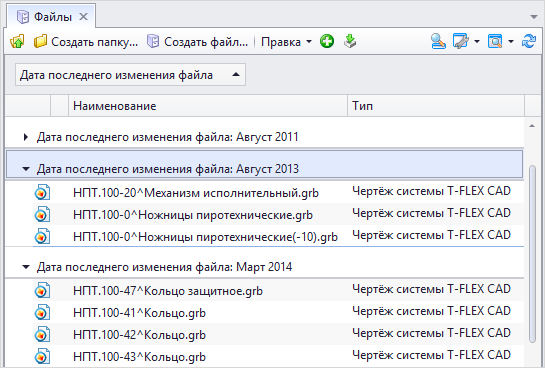
Task: Sort by the Наименование column header
Action: click(x=208, y=106)
